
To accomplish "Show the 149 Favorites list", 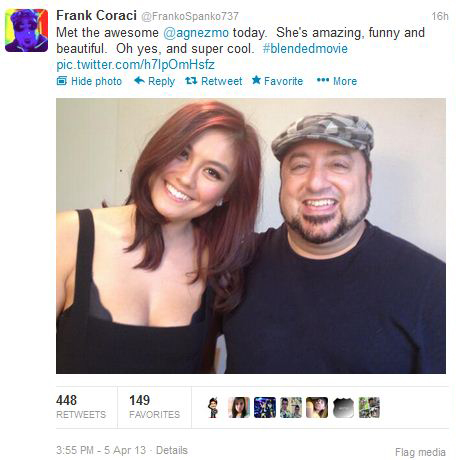I will pyautogui.click(x=154, y=407).
